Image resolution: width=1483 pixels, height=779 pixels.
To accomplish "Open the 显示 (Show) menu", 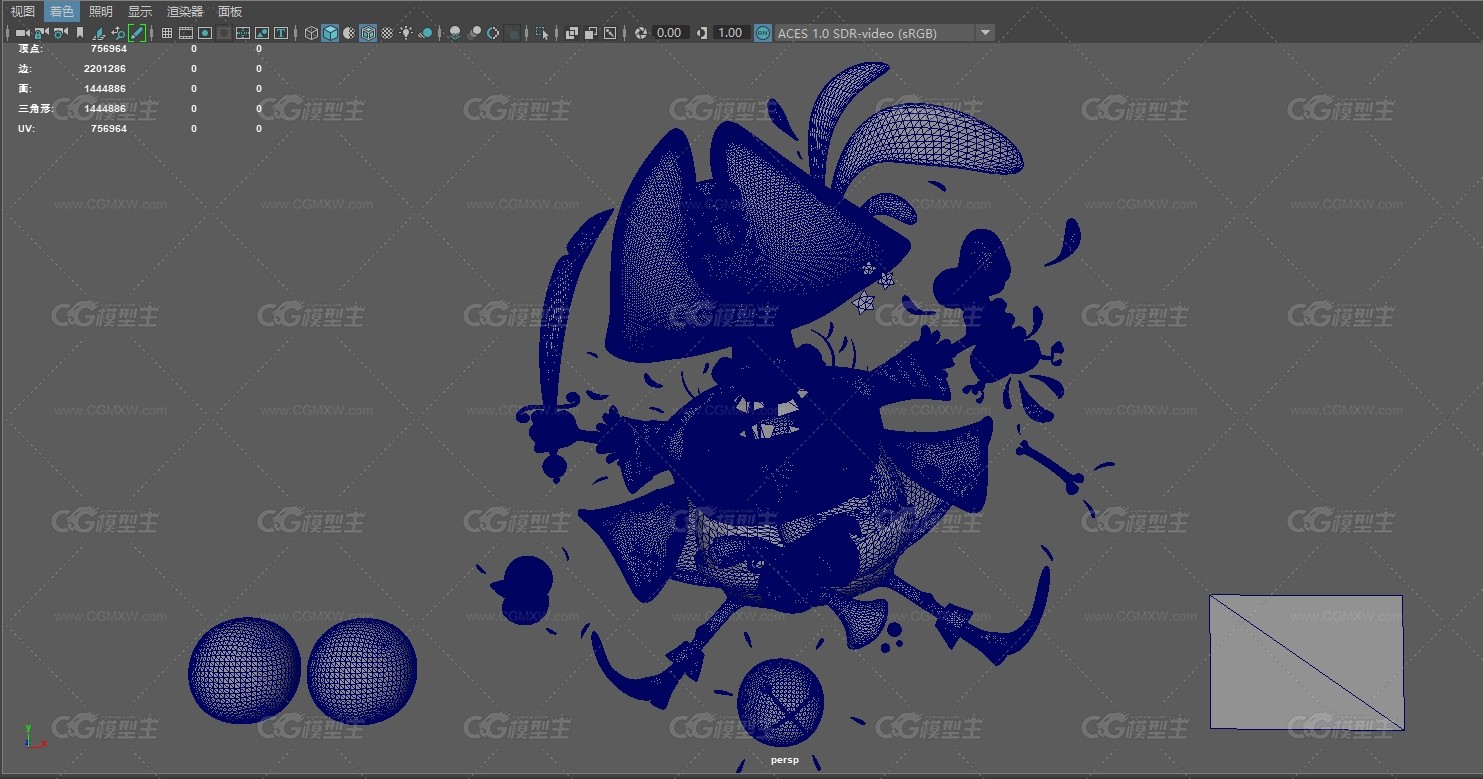I will click(x=140, y=11).
